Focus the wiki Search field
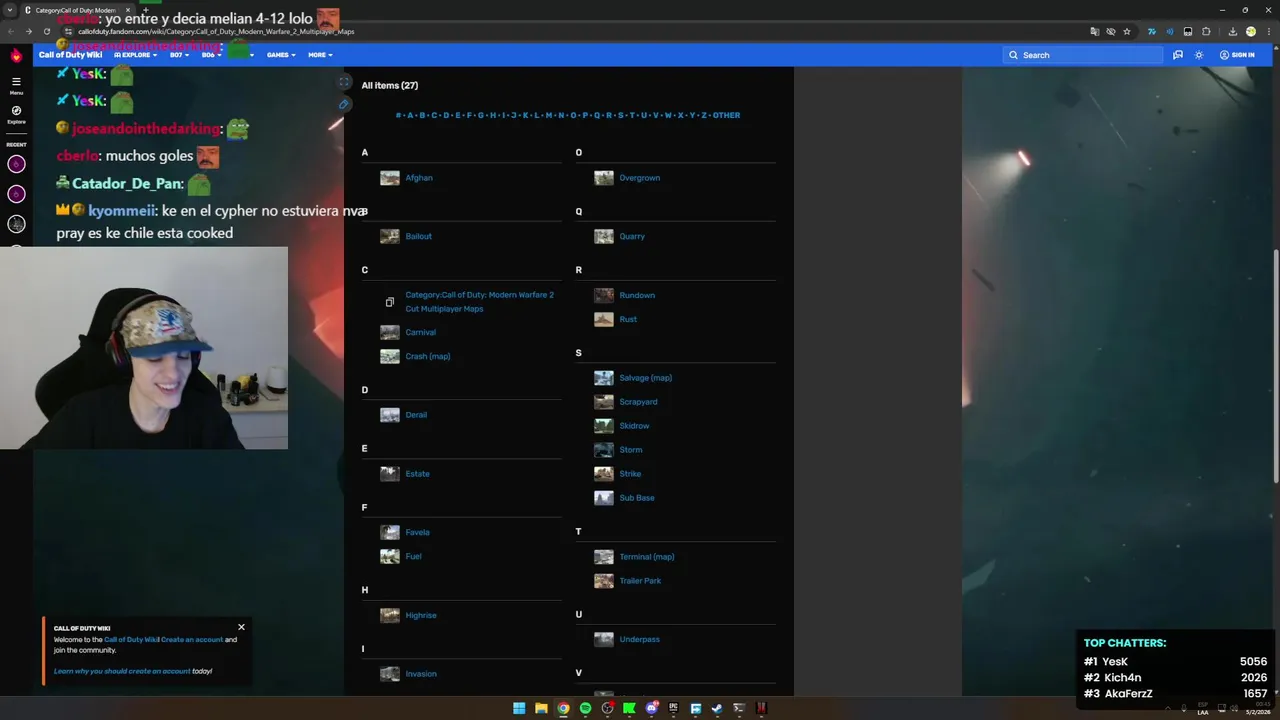The height and width of the screenshot is (720, 1280). coord(1083,55)
